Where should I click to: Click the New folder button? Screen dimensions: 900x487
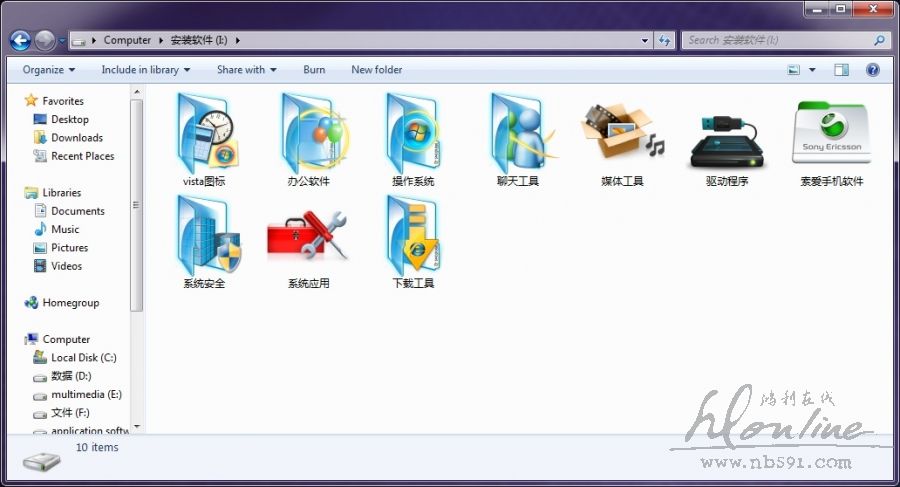point(377,70)
